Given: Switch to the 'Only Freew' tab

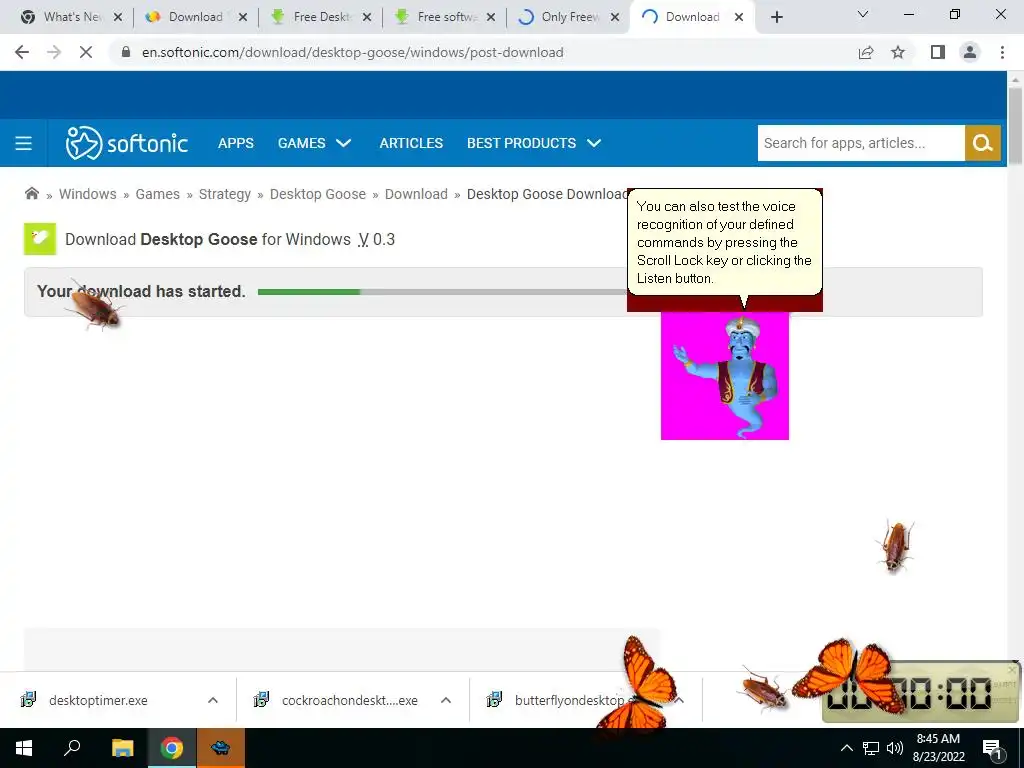Looking at the screenshot, I should pos(569,17).
